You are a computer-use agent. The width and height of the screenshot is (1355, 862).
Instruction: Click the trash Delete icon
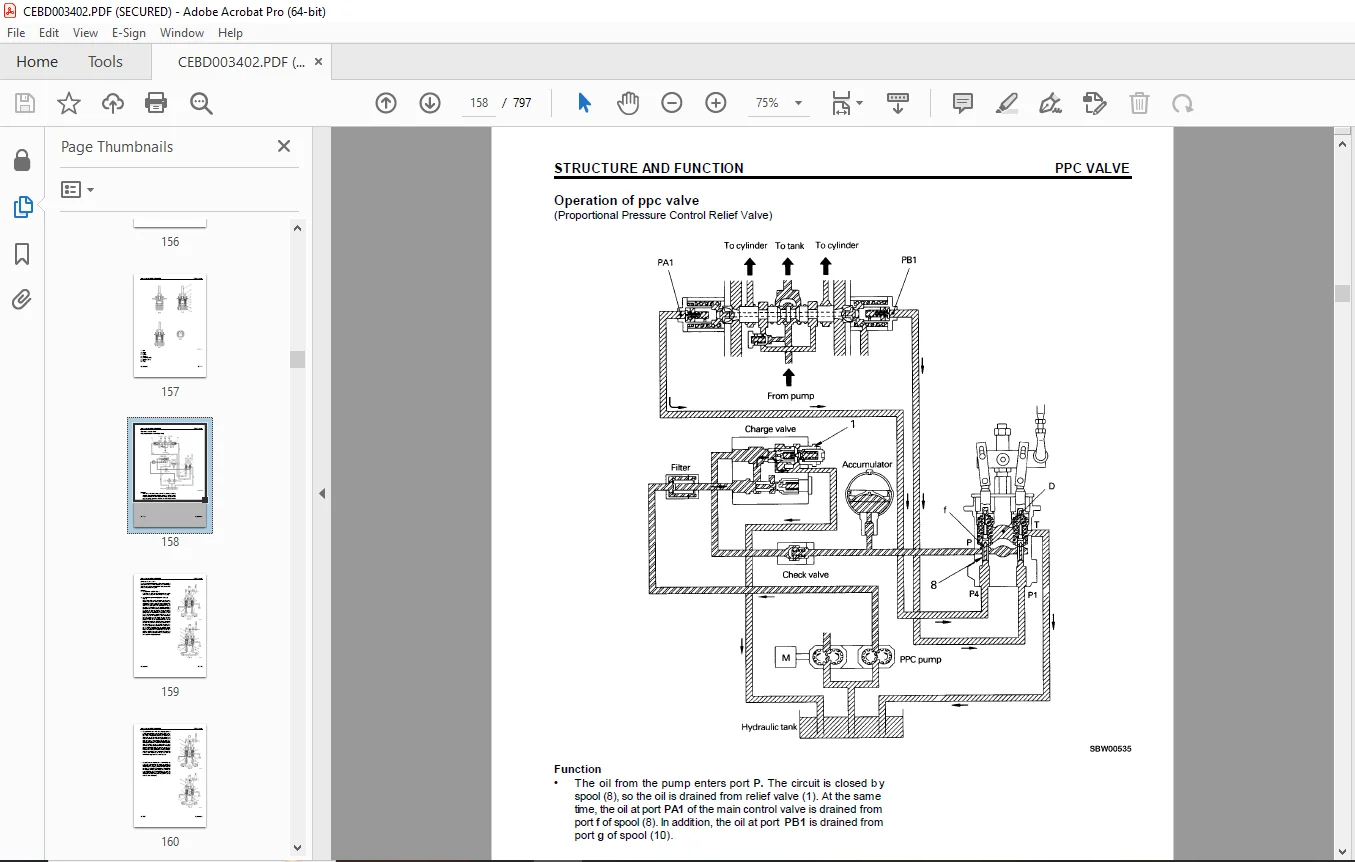point(1139,103)
